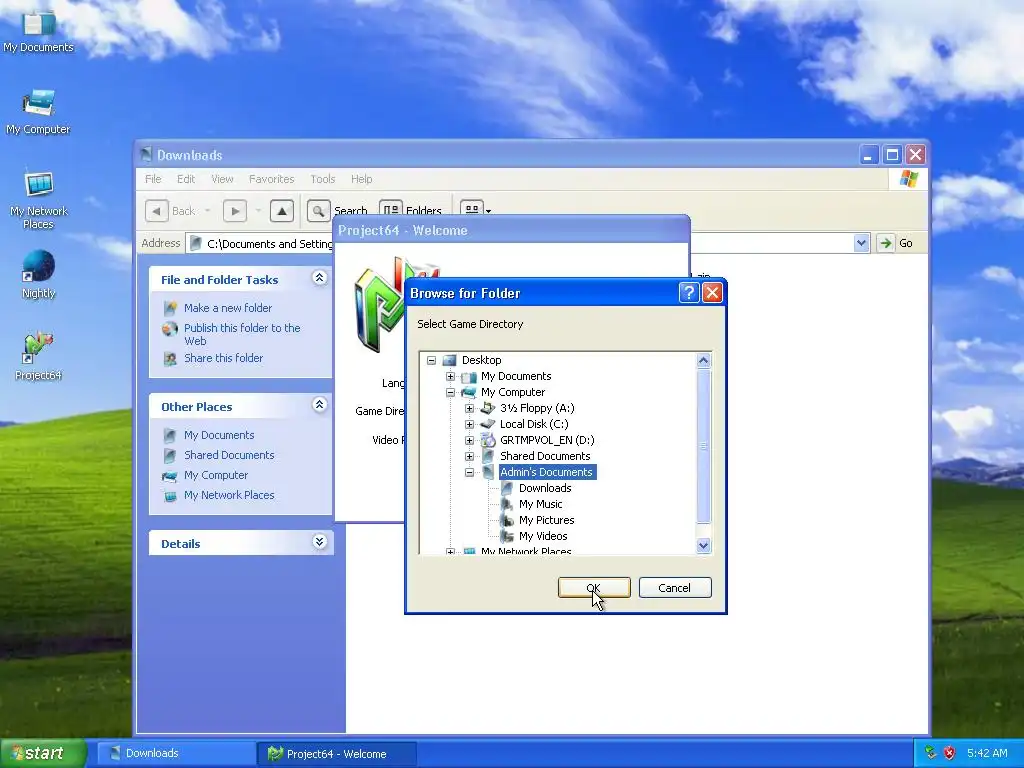Select the My Music folder in tree

pyautogui.click(x=540, y=504)
